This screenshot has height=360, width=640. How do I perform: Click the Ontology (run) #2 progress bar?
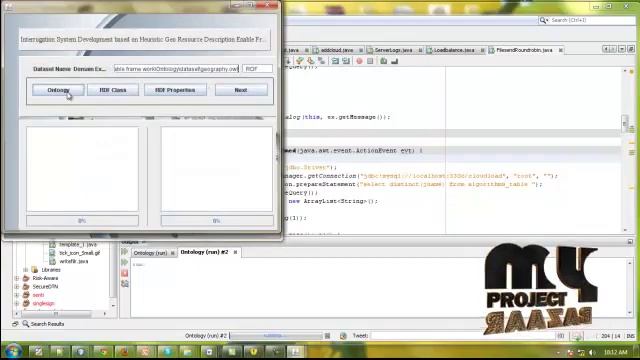click(x=276, y=336)
